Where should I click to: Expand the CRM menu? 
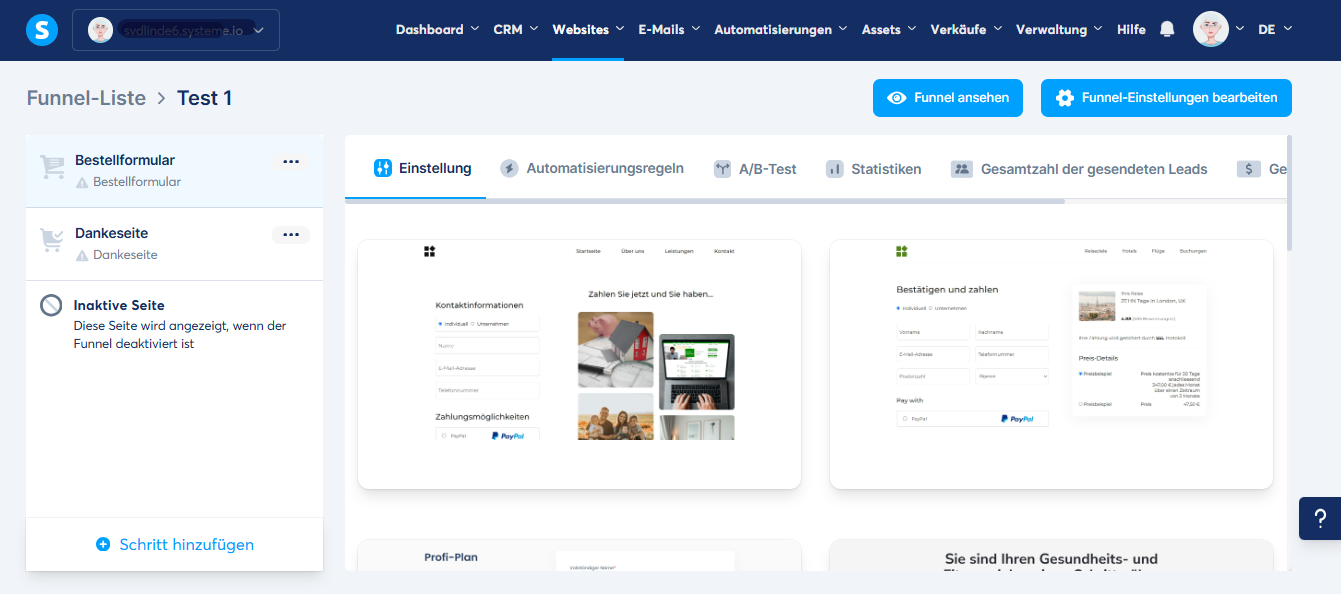(516, 30)
